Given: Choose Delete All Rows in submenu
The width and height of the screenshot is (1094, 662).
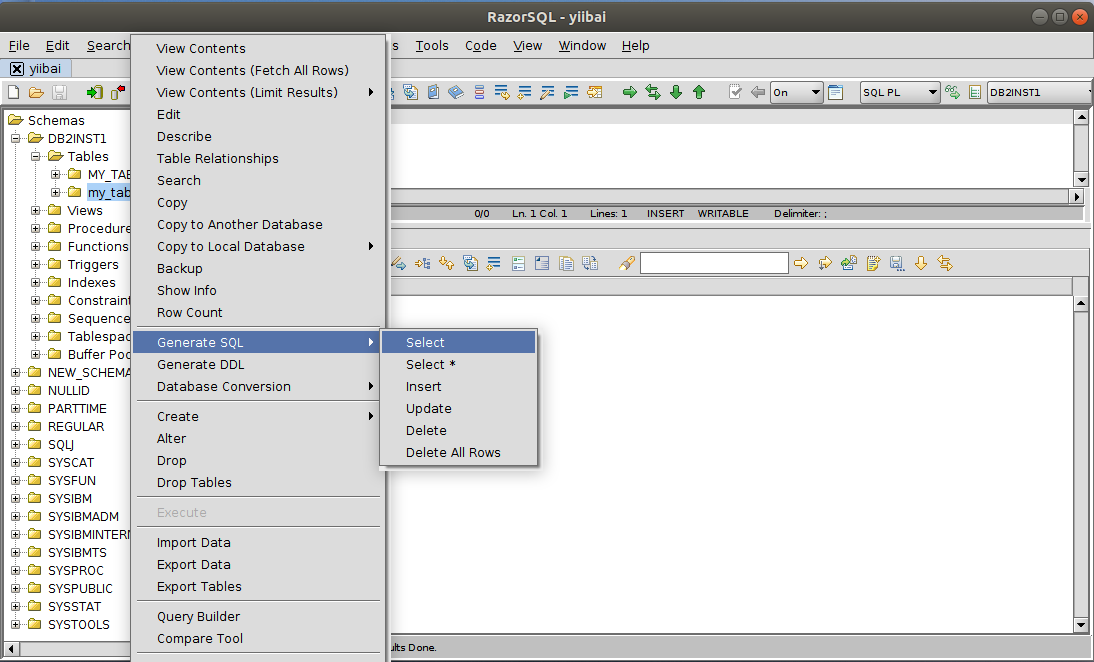Looking at the screenshot, I should [x=453, y=452].
